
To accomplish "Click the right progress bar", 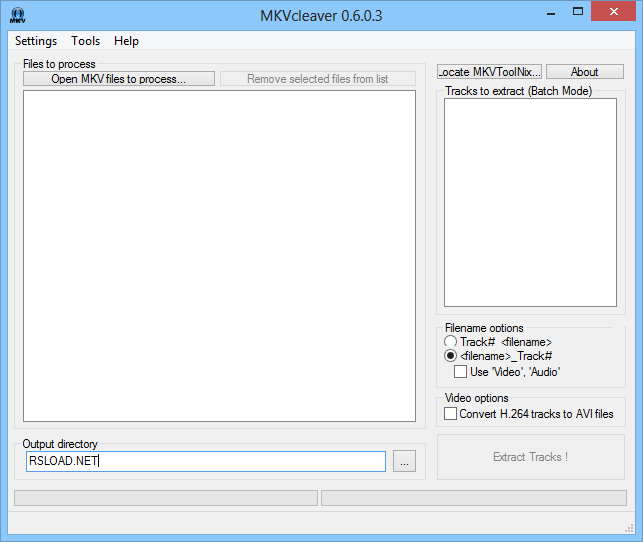I will 474,498.
